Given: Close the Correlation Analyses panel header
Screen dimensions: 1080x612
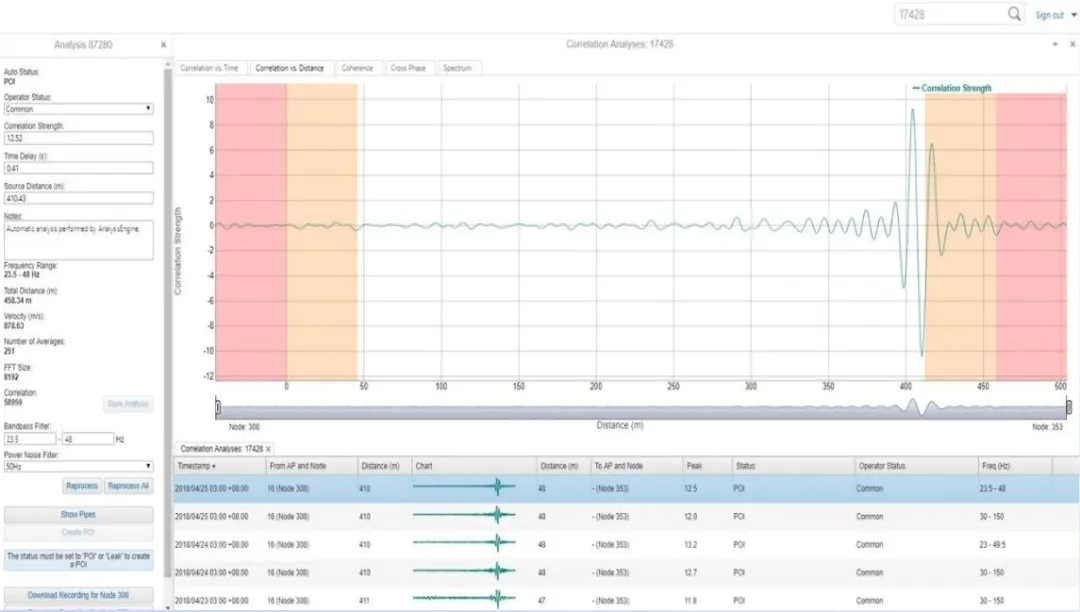Looking at the screenshot, I should tap(1072, 44).
